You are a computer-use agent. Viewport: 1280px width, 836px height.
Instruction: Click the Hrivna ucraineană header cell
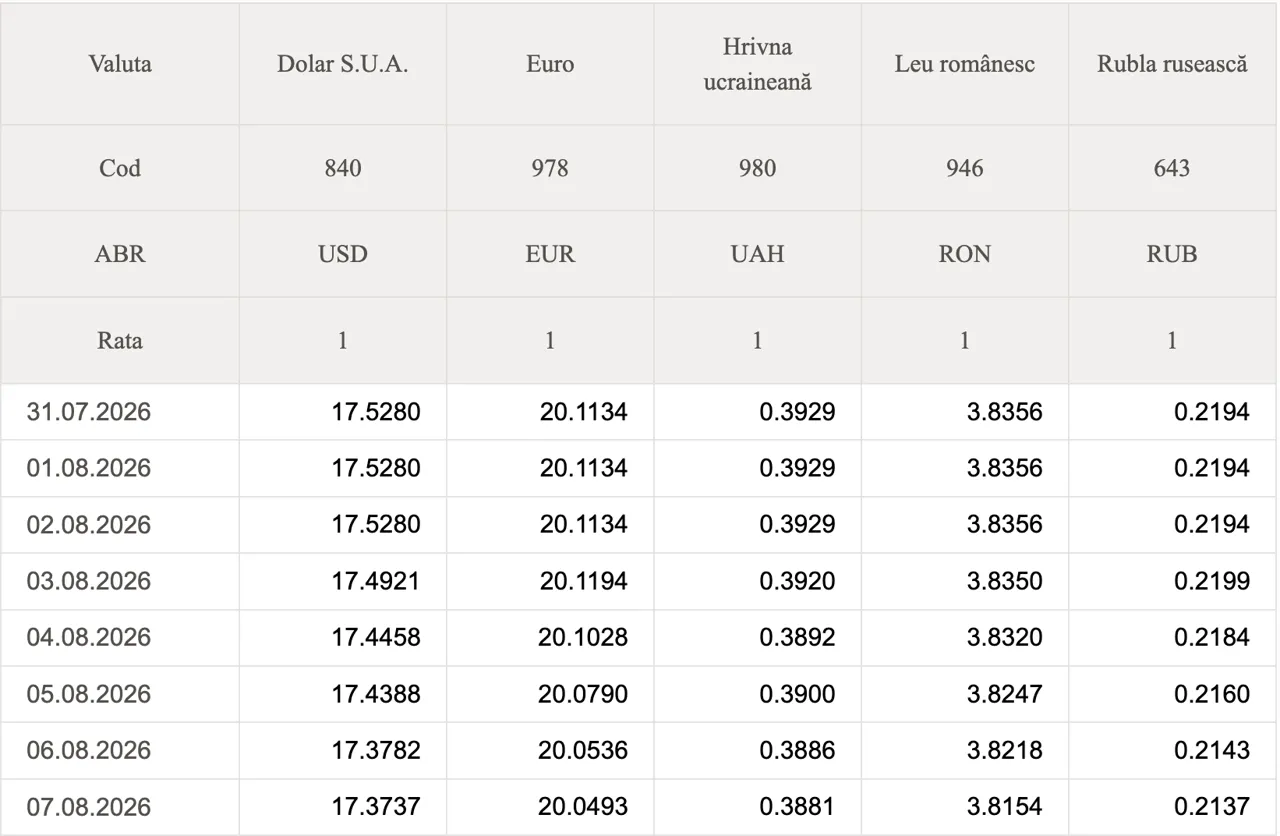tap(757, 64)
